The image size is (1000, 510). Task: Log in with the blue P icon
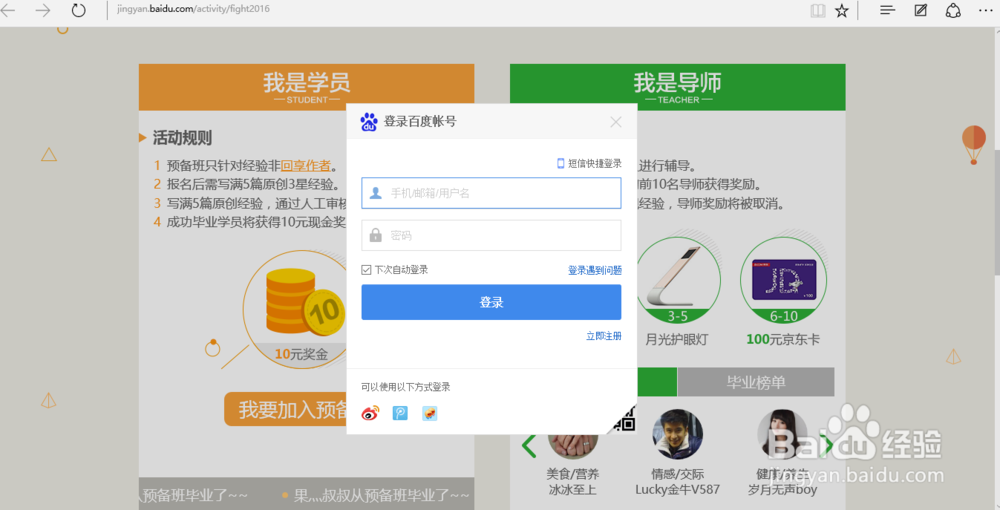[x=400, y=414]
